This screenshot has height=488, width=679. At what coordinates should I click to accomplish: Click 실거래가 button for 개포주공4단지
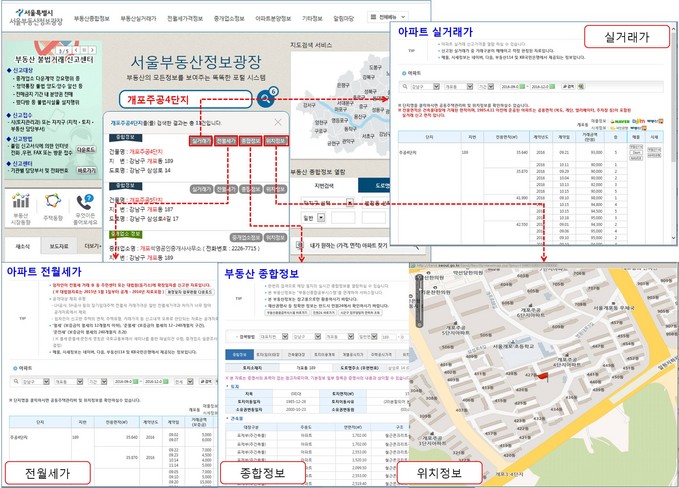click(x=200, y=141)
